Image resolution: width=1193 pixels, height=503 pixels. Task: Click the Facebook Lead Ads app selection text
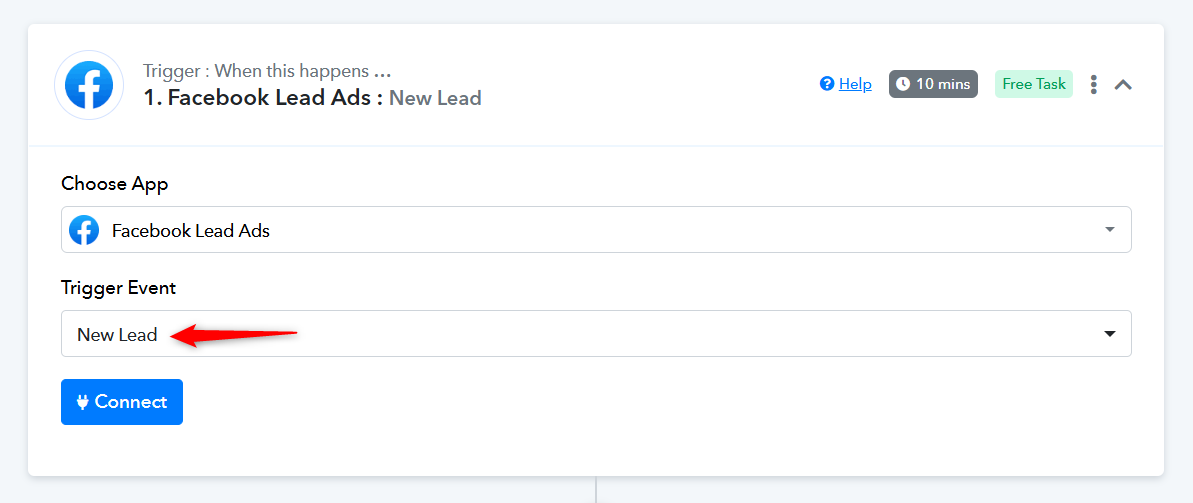point(191,231)
